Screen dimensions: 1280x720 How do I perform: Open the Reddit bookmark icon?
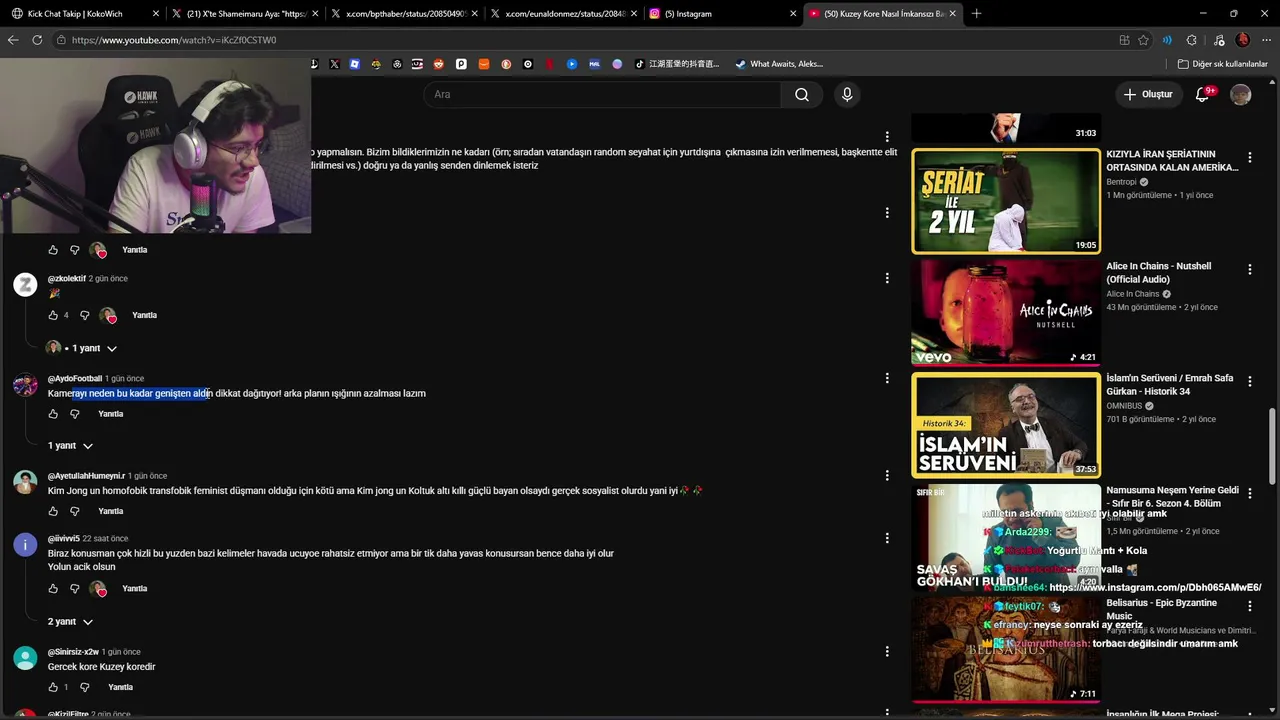click(x=438, y=64)
